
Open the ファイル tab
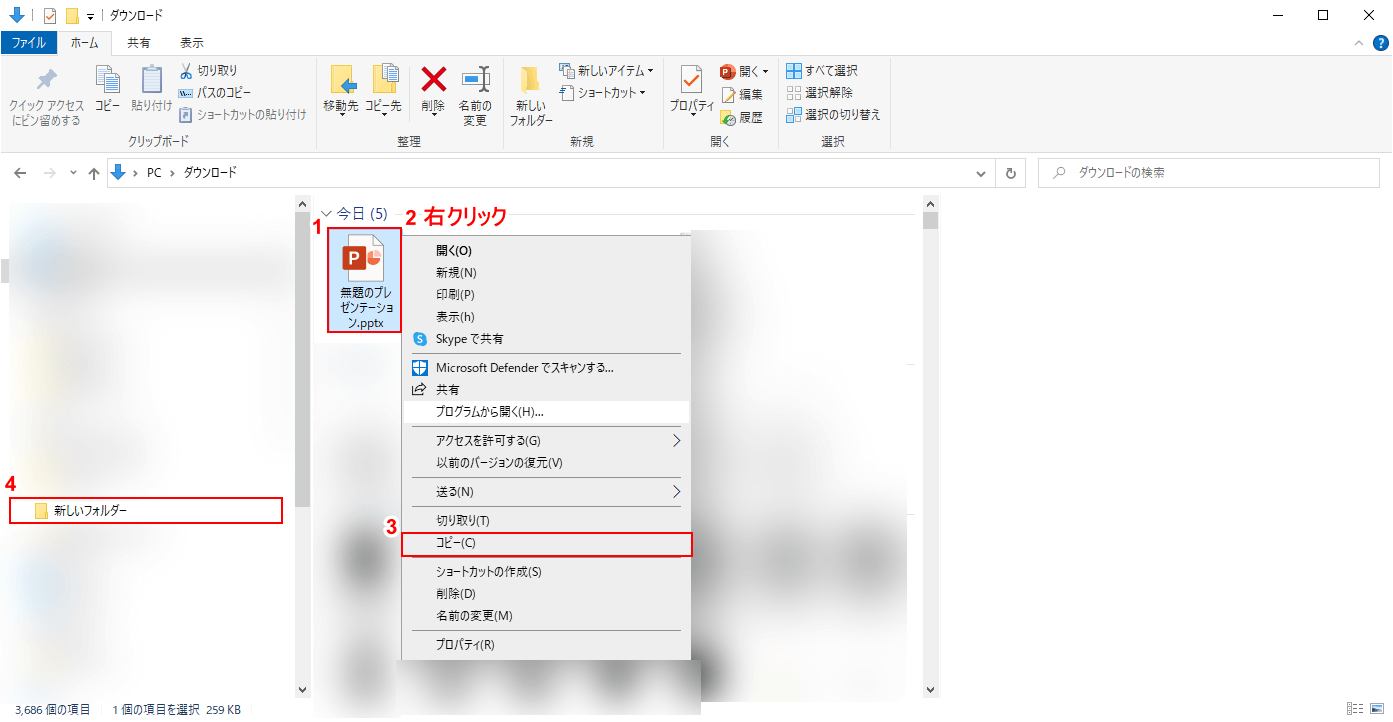(x=28, y=43)
